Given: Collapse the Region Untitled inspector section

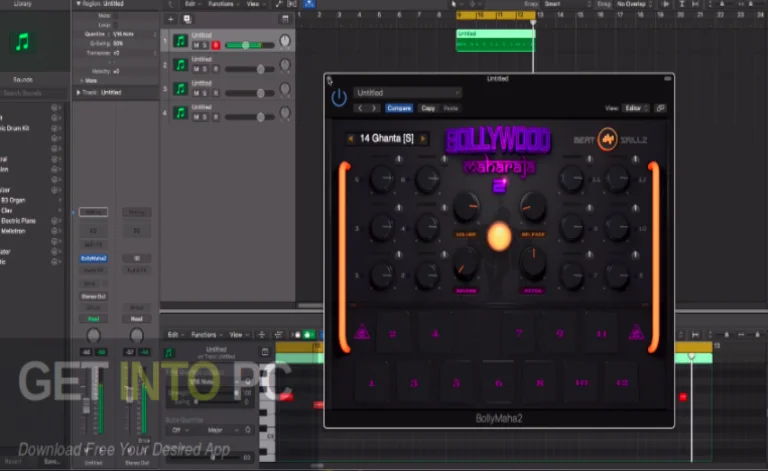Looking at the screenshot, I should point(78,4).
